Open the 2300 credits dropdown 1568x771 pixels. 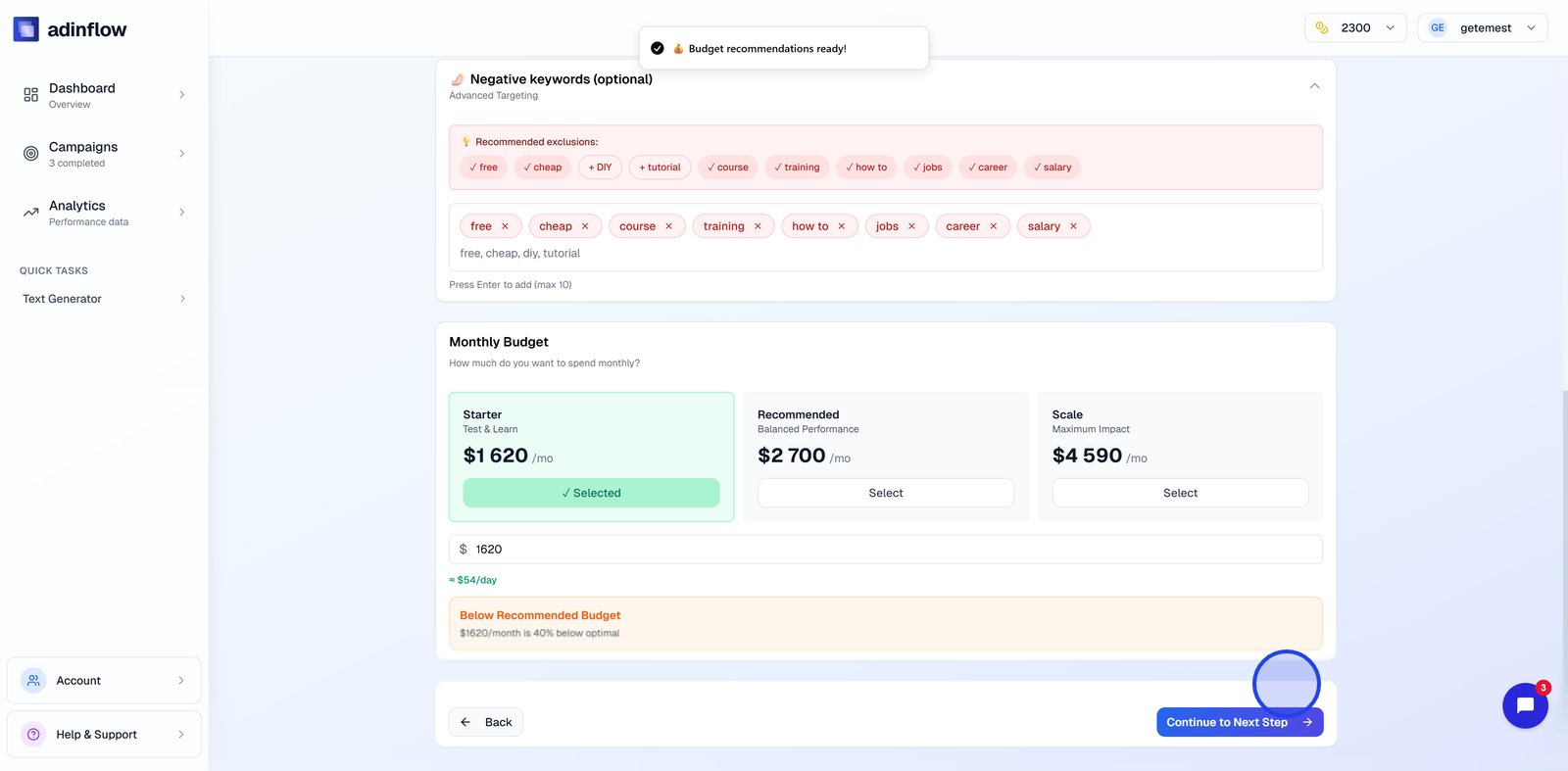pos(1355,28)
